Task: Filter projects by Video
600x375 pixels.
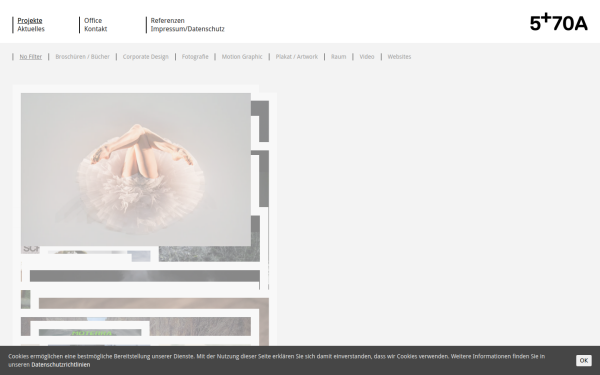Action: [x=367, y=57]
